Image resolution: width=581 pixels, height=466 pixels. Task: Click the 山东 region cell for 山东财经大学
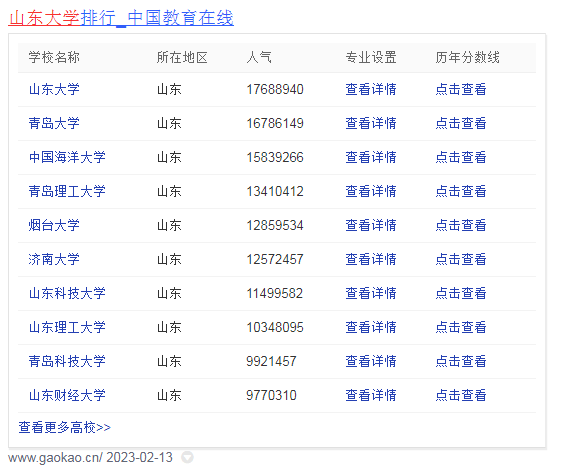(x=169, y=395)
